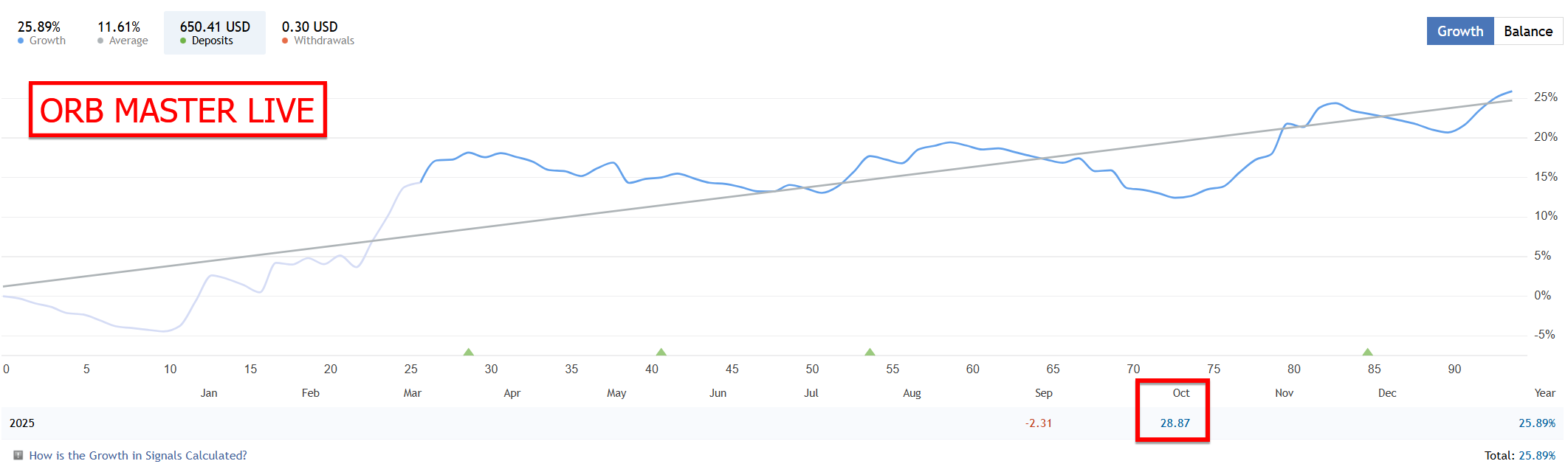
Task: Click the September value -2.31
Action: pos(1039,423)
